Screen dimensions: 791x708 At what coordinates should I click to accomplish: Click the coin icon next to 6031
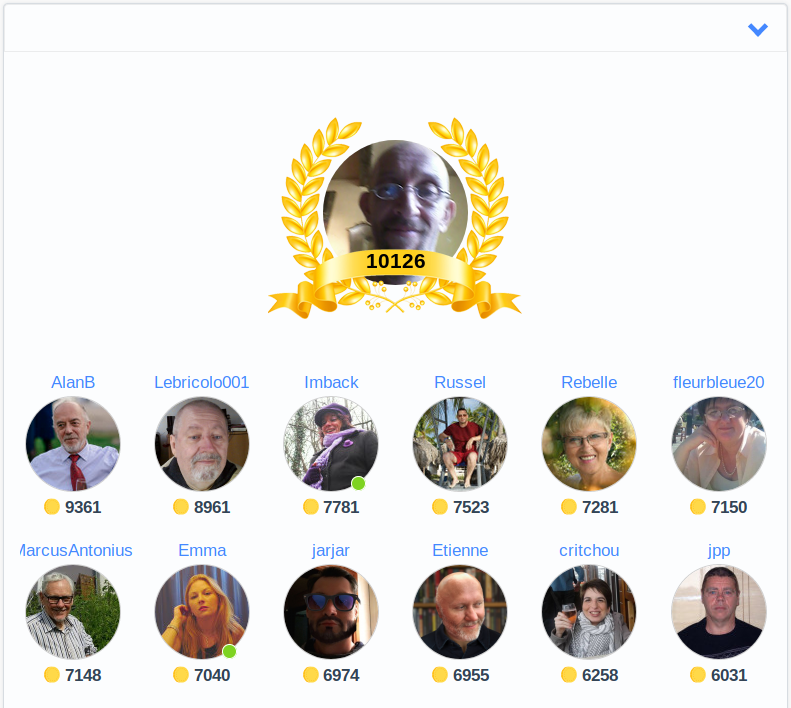point(698,674)
